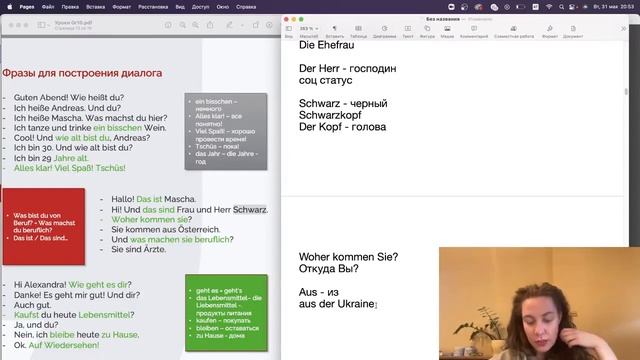This screenshot has width=640, height=360.
Task: Open the Справка menu
Action: point(246,7)
